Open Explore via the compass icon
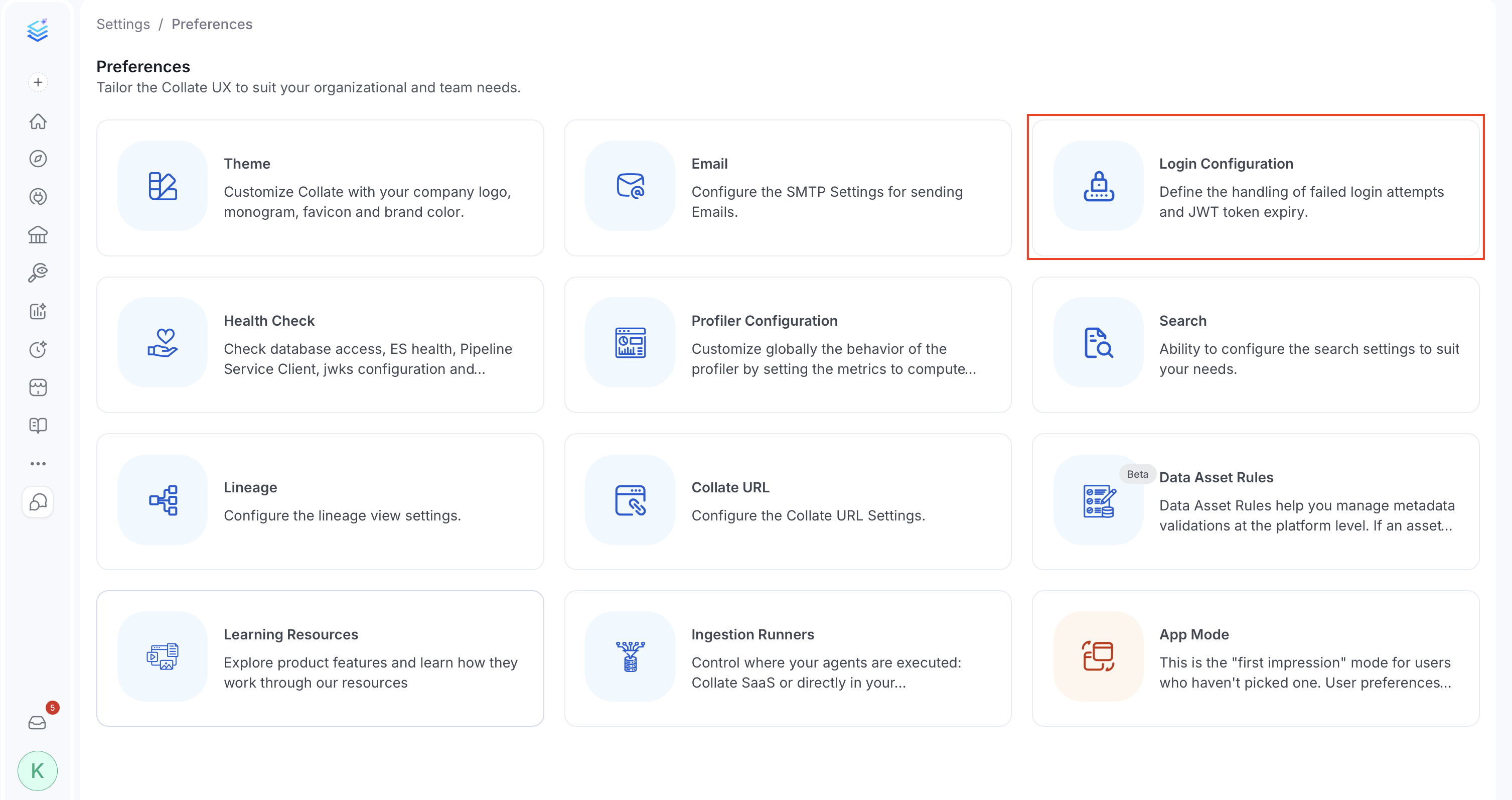This screenshot has height=800, width=1512. click(x=38, y=159)
